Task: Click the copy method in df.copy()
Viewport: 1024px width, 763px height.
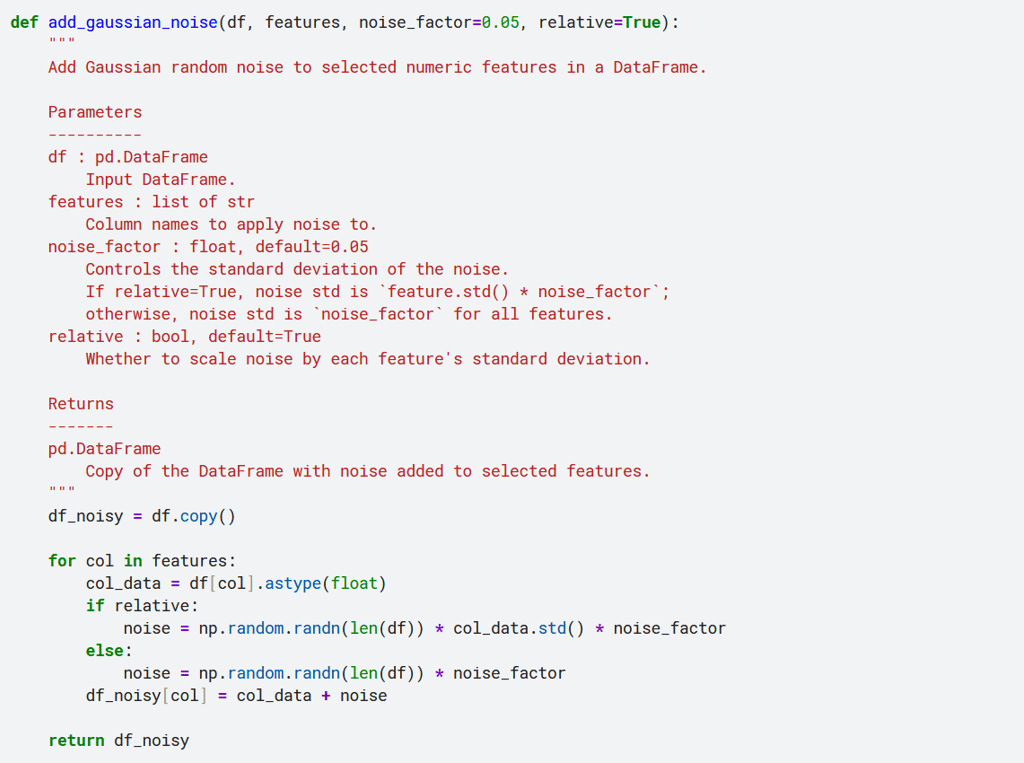Action: (x=198, y=516)
